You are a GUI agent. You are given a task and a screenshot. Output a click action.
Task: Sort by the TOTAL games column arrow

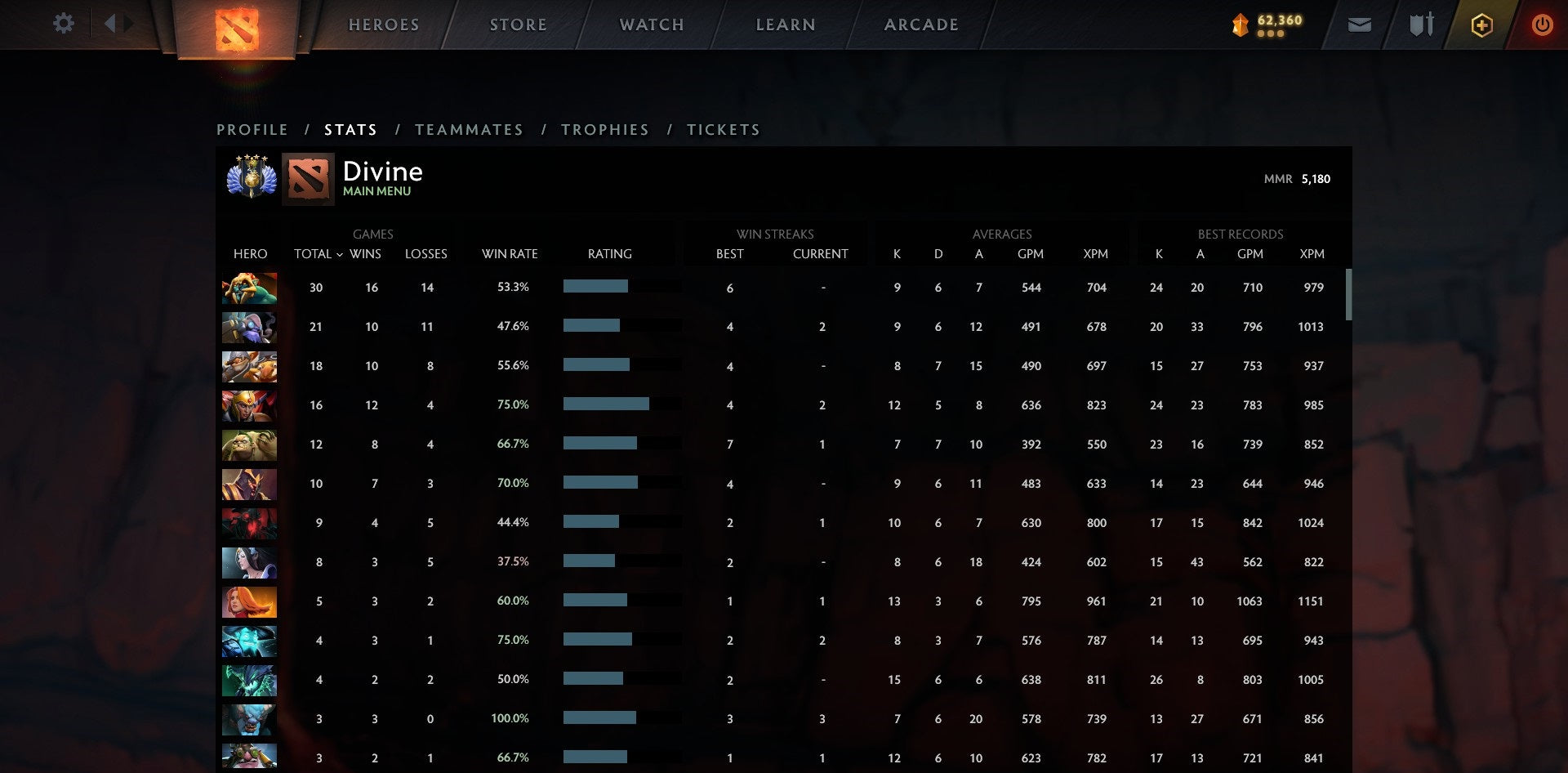[x=339, y=254]
